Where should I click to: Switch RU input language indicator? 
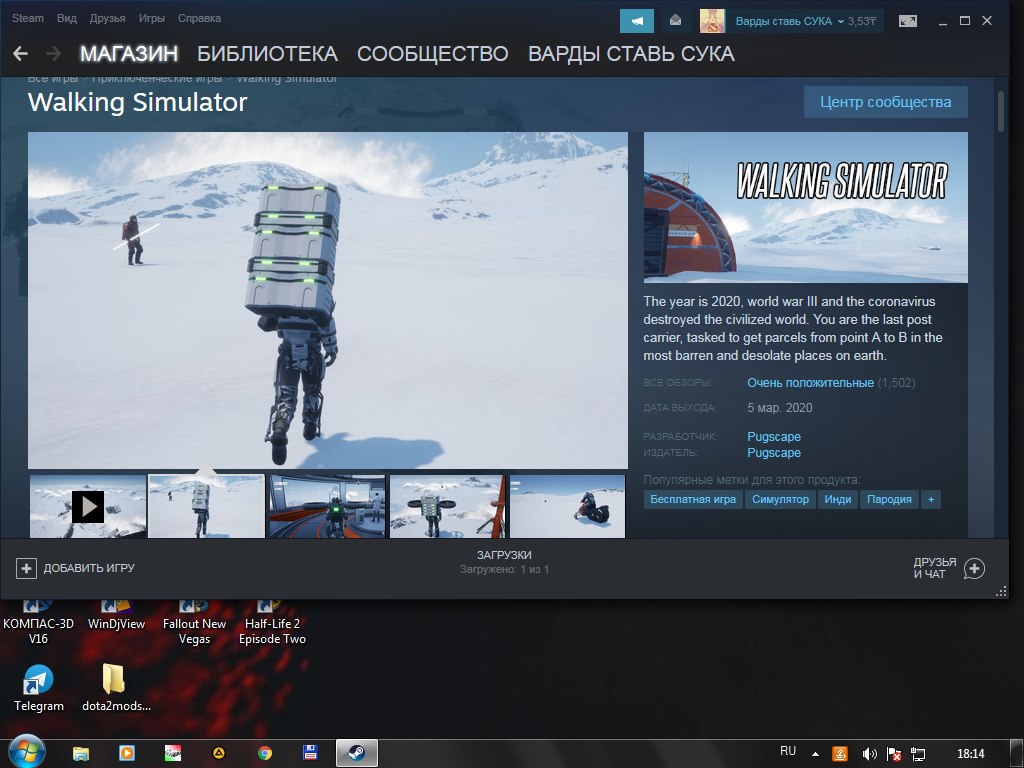point(788,751)
